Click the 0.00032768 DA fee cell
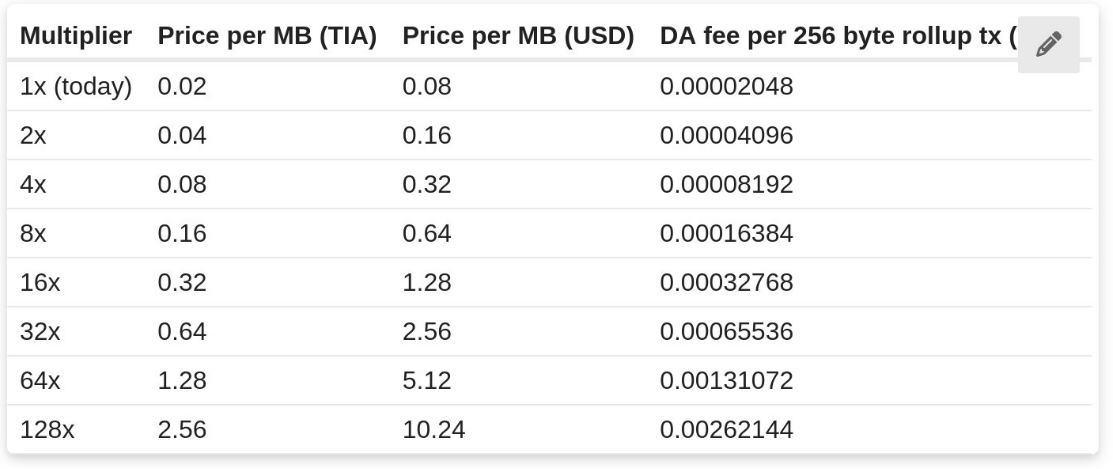Screen dimensions: 1113x469 tap(726, 283)
